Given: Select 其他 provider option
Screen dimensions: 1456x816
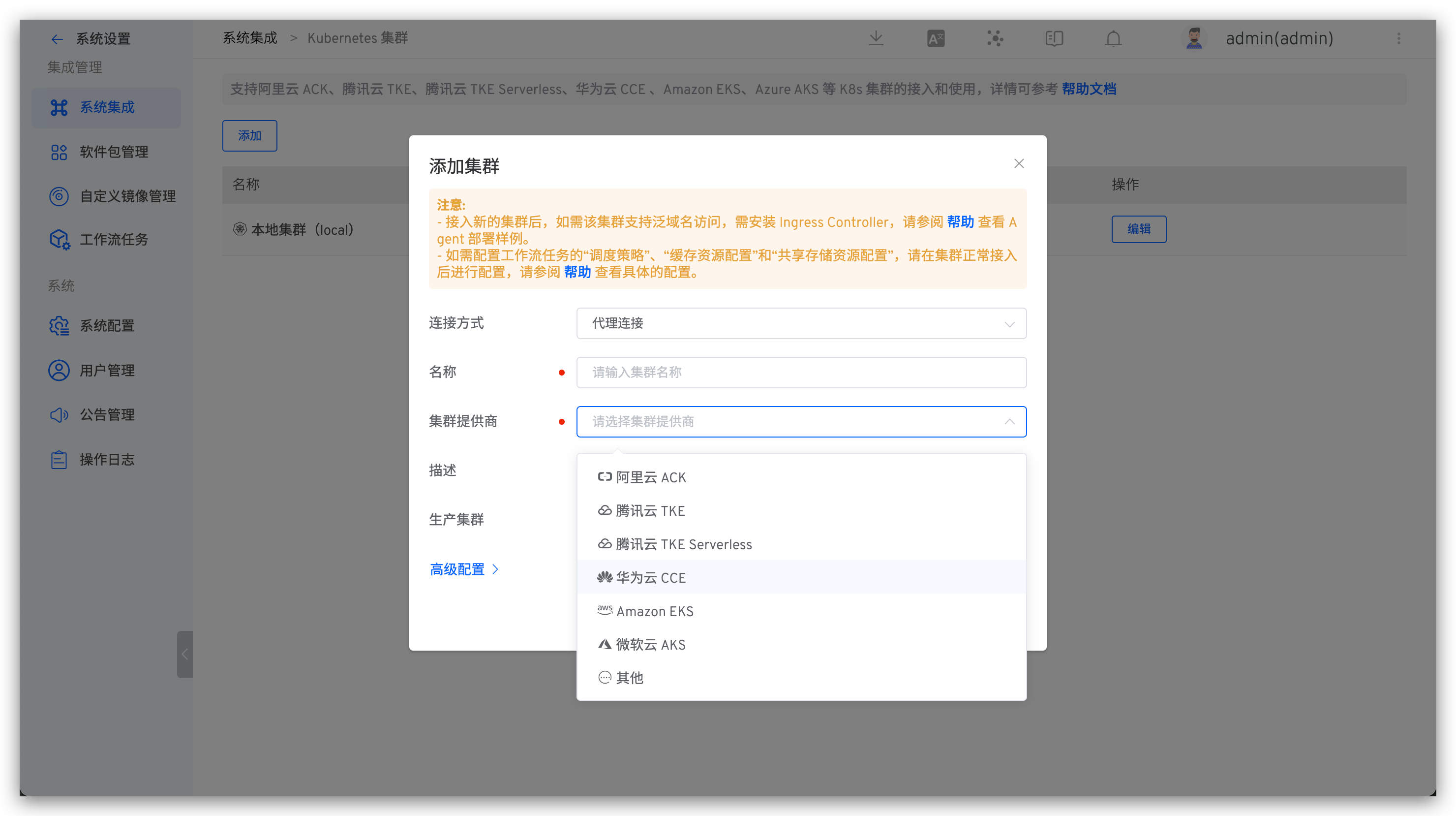Looking at the screenshot, I should [801, 677].
